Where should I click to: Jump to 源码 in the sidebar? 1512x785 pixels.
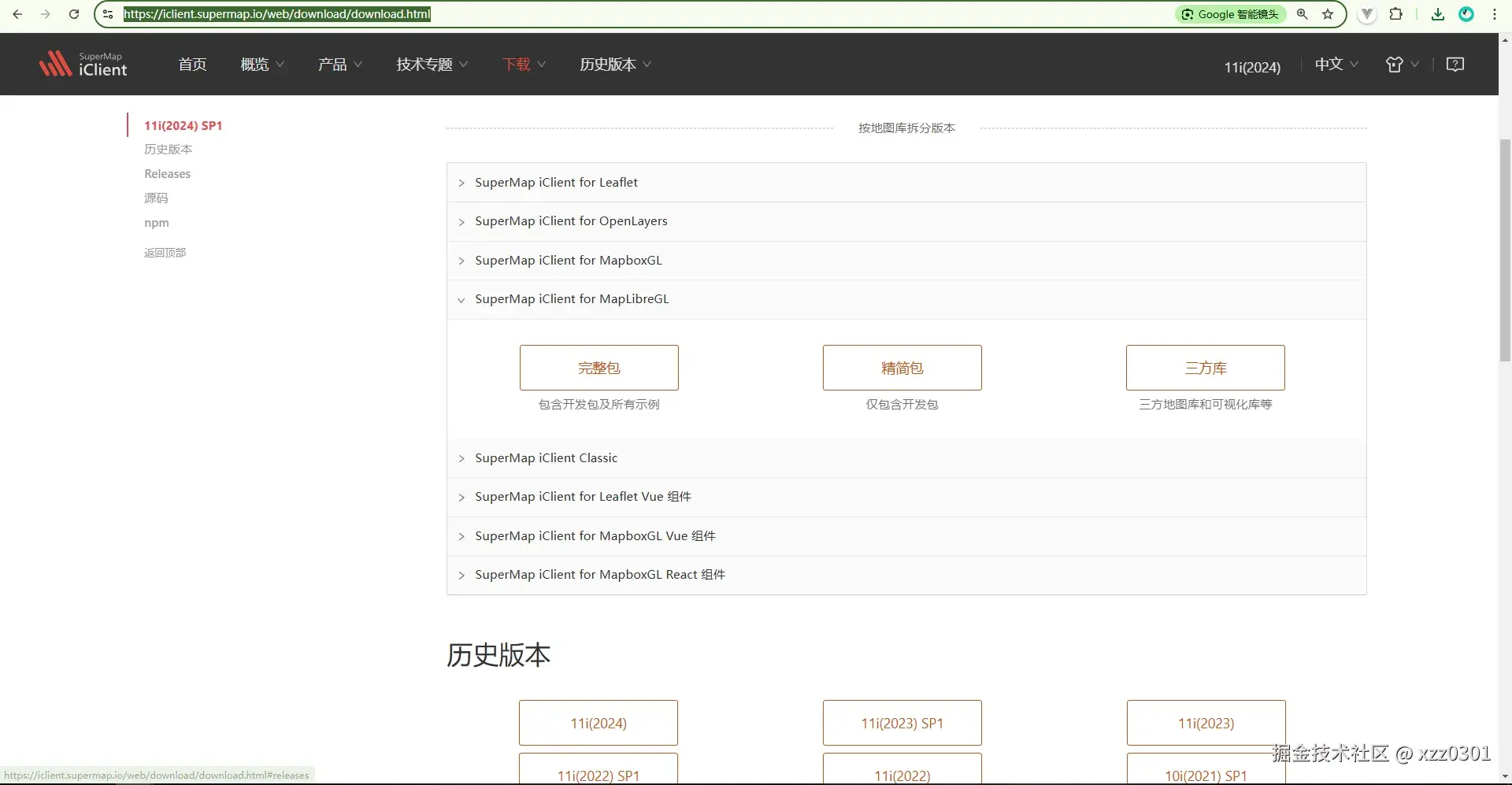click(156, 198)
